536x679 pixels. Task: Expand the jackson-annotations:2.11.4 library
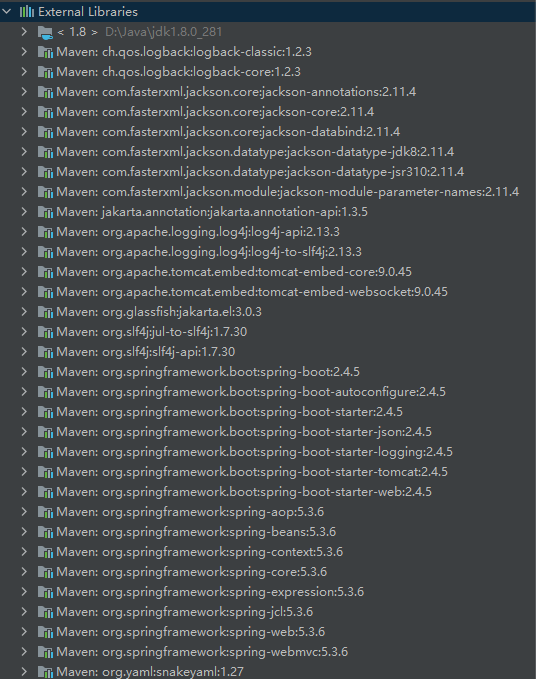24,91
